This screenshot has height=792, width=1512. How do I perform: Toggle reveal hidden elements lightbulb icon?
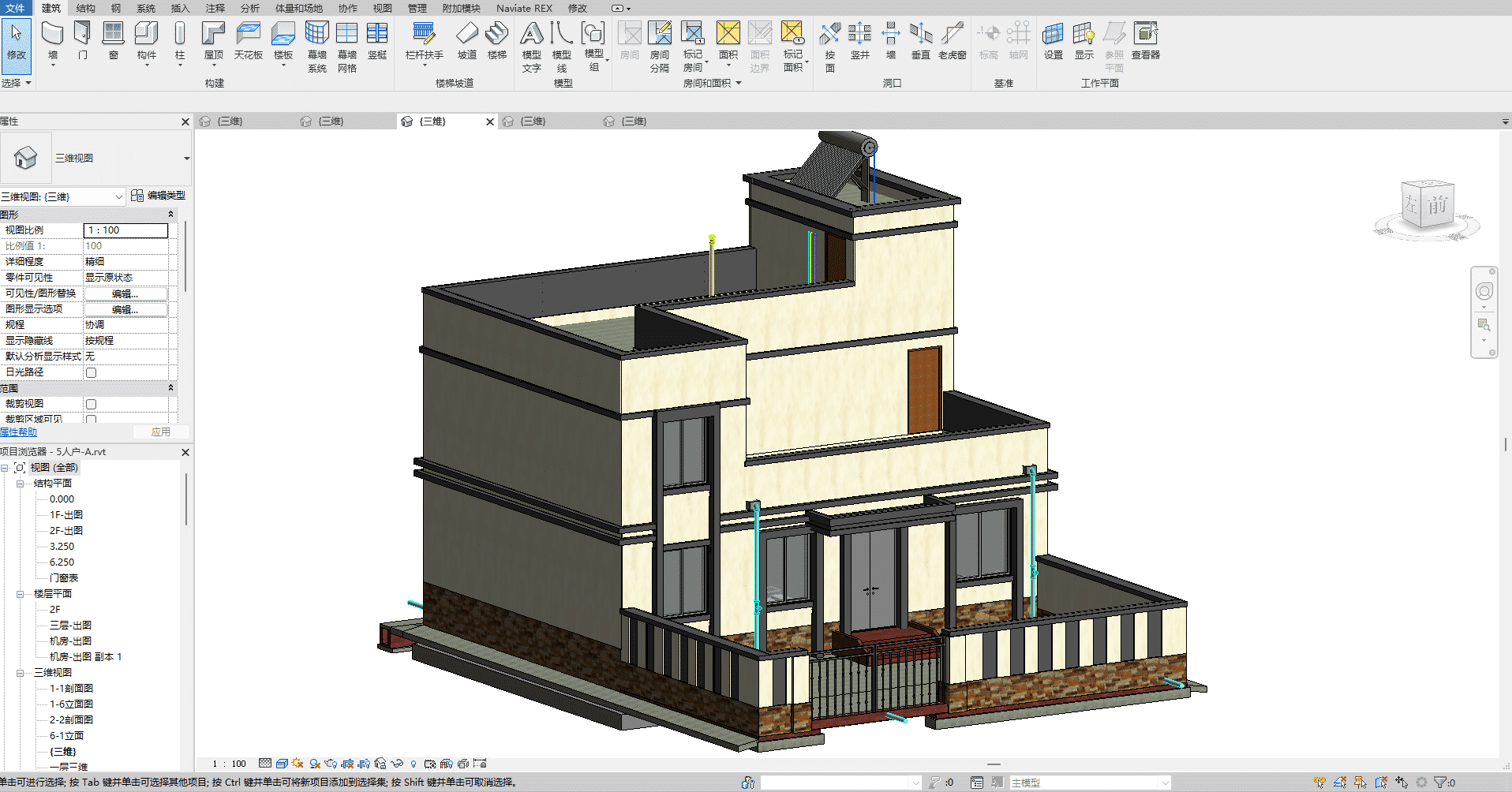tap(414, 764)
